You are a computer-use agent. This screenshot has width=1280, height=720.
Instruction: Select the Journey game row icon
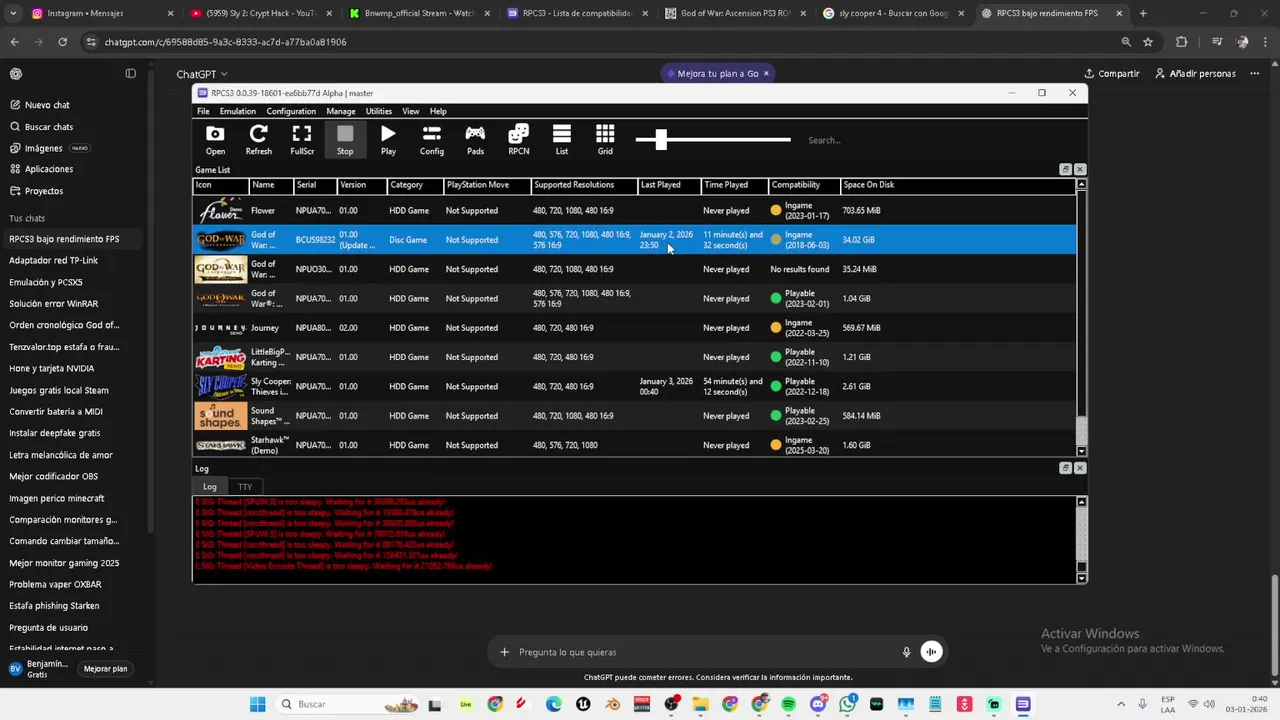pyautogui.click(x=220, y=328)
